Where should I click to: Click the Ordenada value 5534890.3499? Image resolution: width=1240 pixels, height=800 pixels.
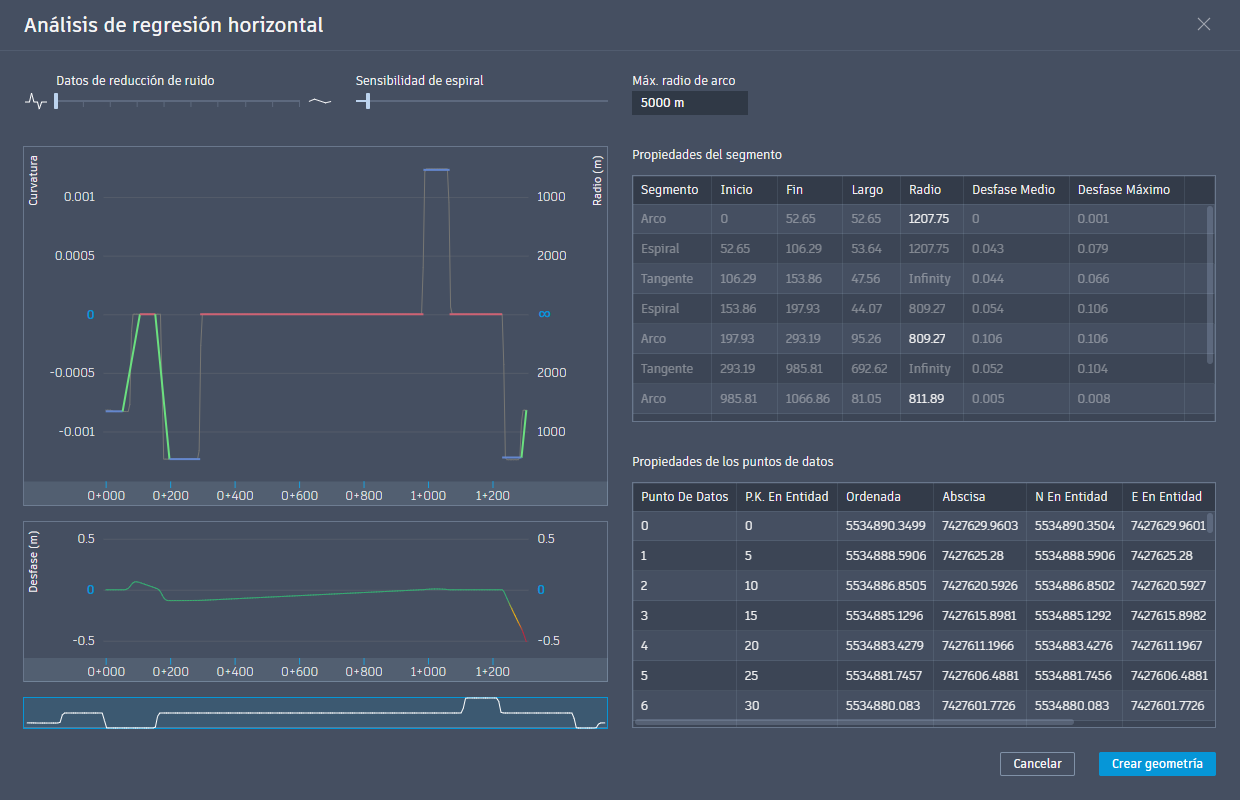tap(885, 526)
